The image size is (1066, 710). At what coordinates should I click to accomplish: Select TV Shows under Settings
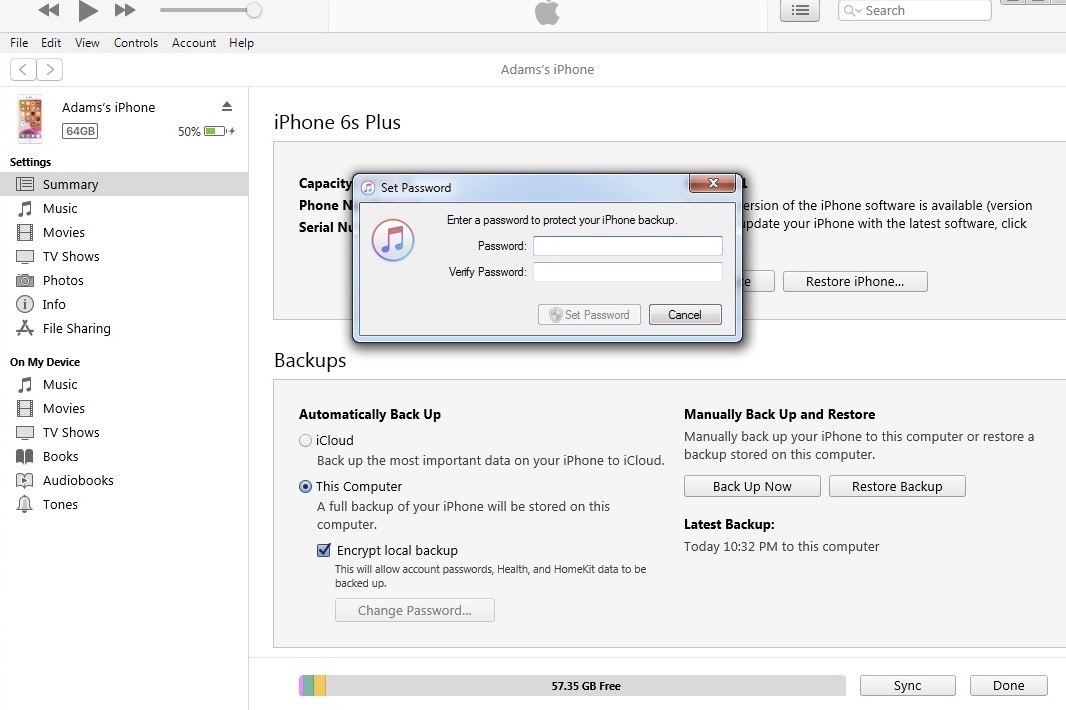[124, 256]
